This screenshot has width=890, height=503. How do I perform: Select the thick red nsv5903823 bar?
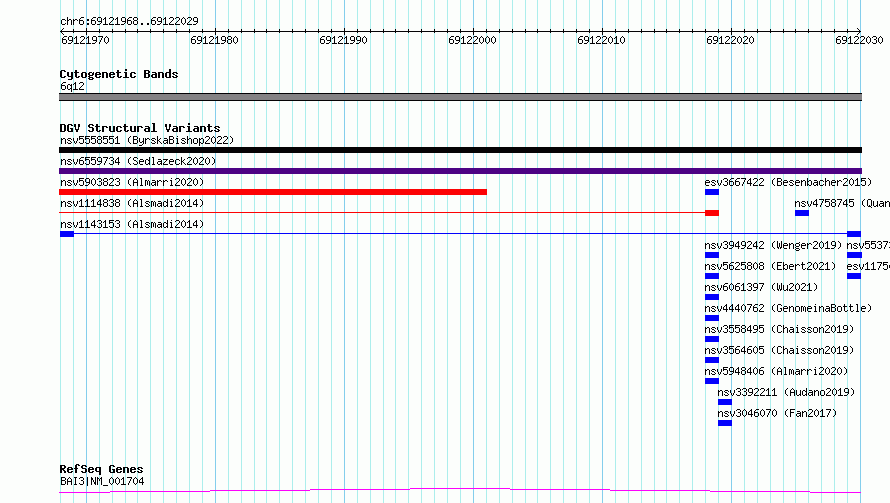[x=273, y=192]
